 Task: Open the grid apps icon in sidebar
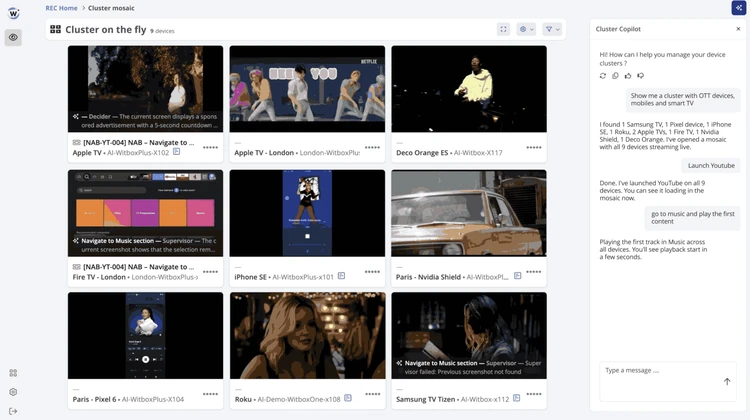pos(13,373)
